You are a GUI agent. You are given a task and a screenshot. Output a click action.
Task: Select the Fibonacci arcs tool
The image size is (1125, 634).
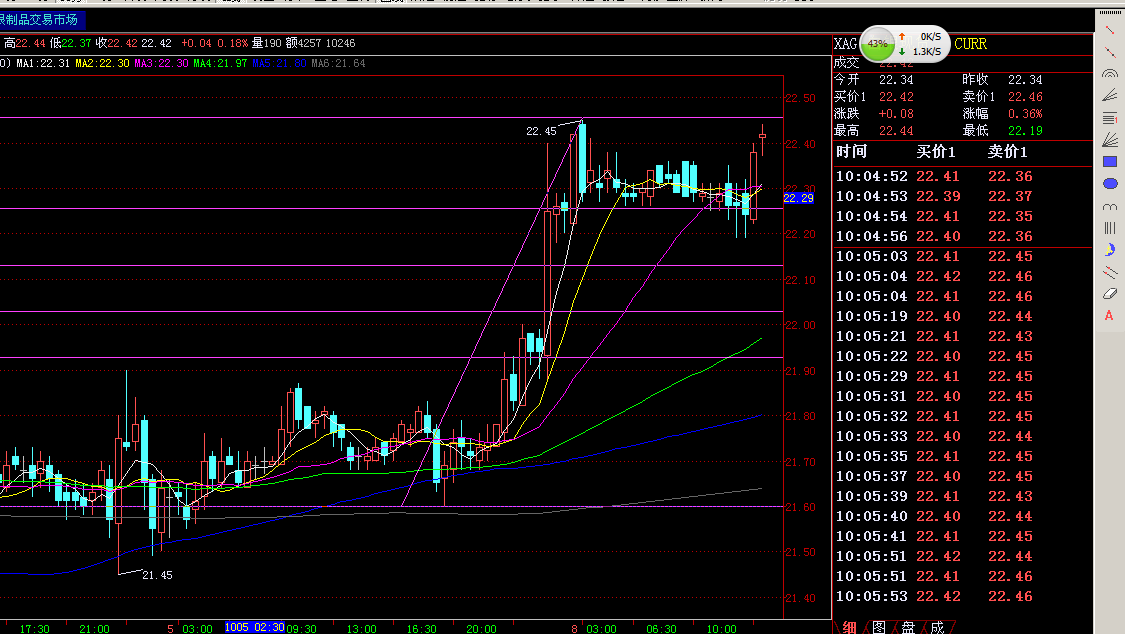coord(1109,73)
